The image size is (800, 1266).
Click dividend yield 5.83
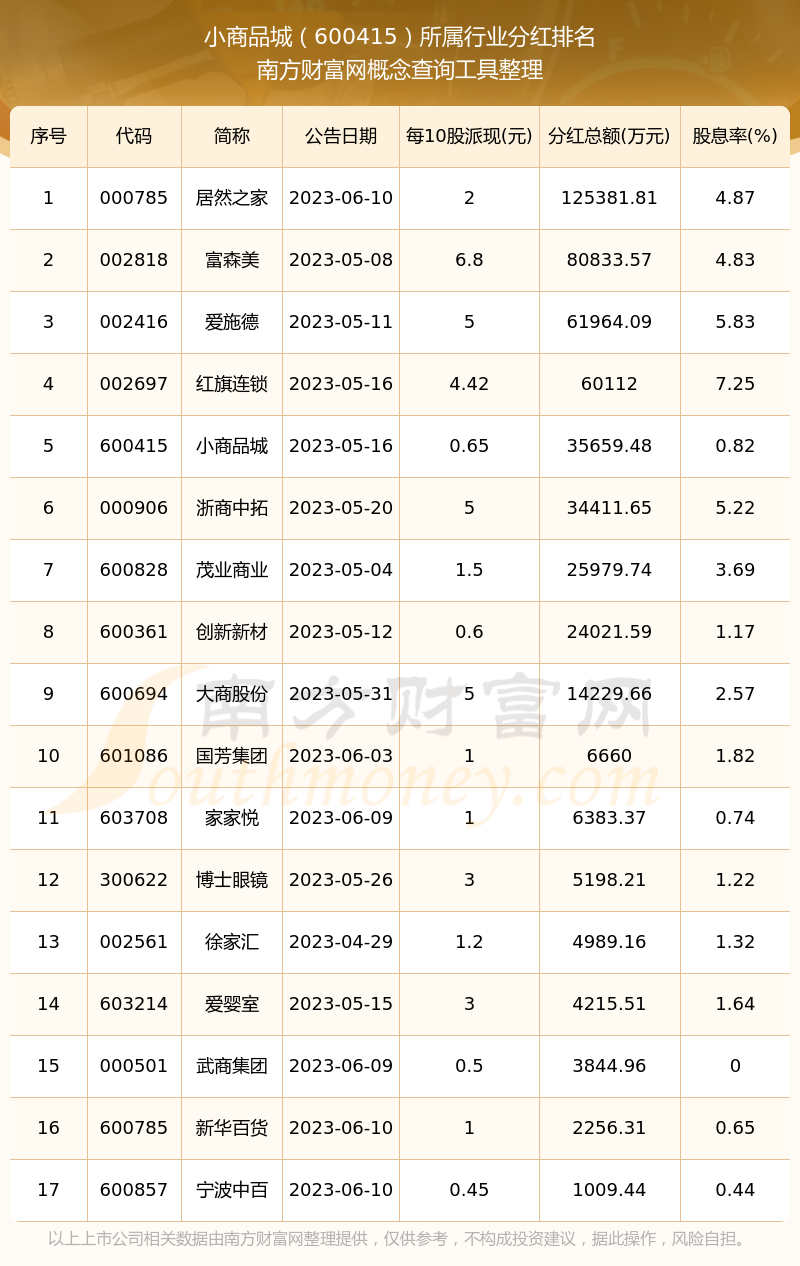coord(735,322)
